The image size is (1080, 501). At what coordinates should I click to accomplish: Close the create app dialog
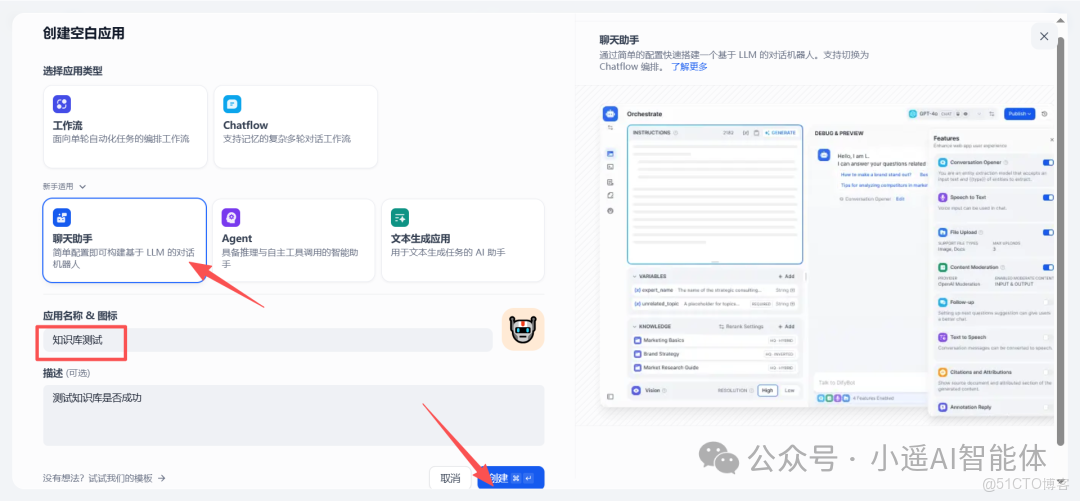pos(1044,36)
